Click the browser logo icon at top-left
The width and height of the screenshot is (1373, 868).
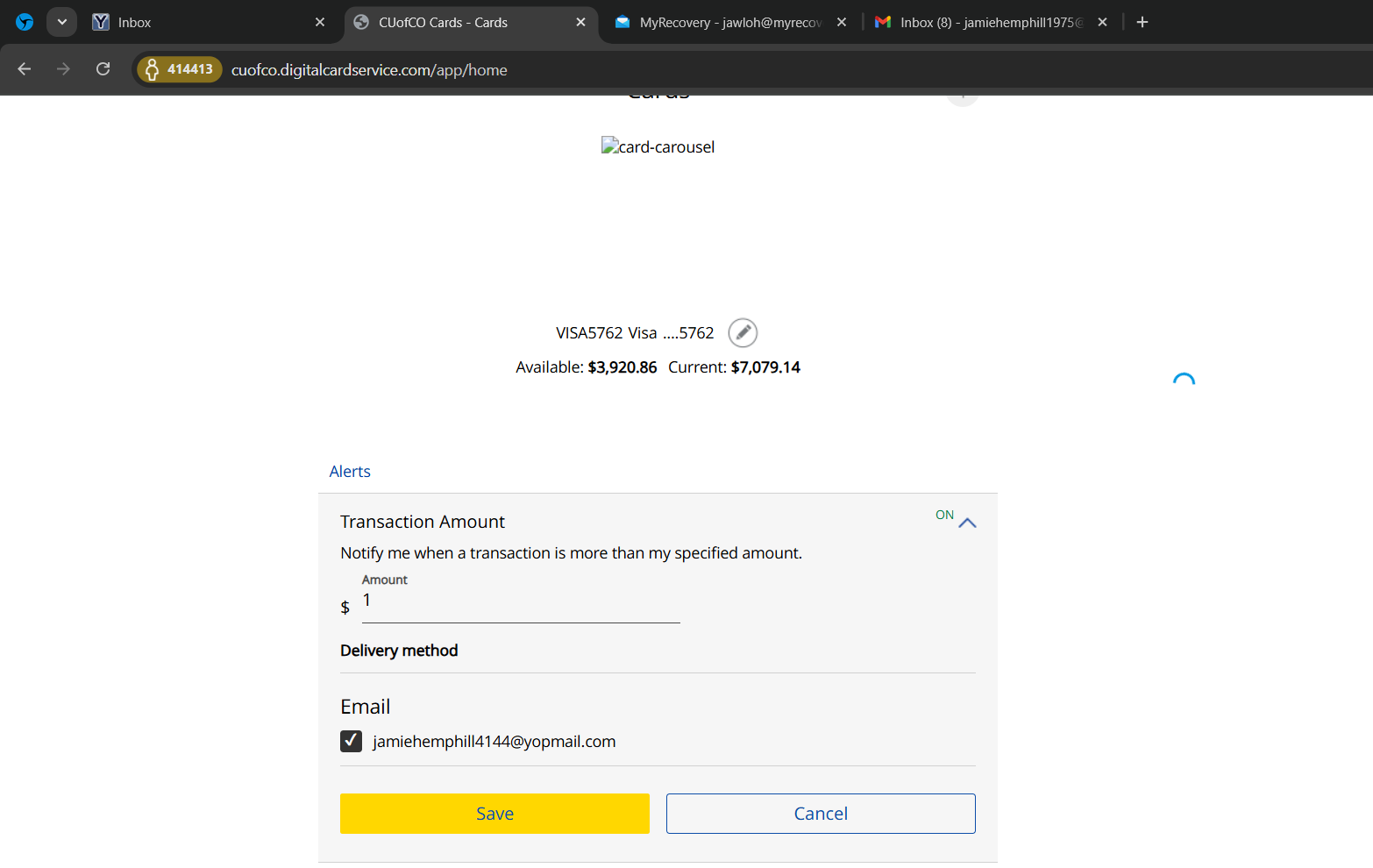tap(25, 22)
